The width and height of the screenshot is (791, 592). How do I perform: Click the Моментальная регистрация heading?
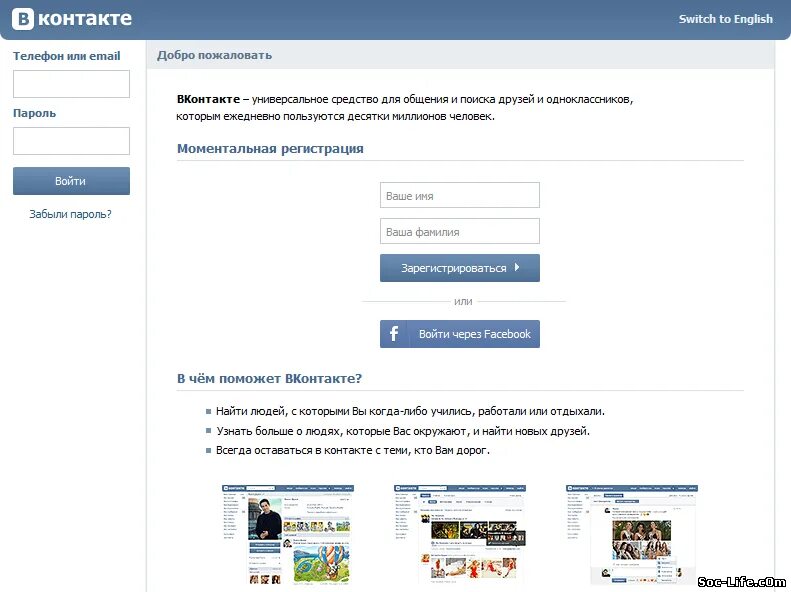(x=270, y=149)
